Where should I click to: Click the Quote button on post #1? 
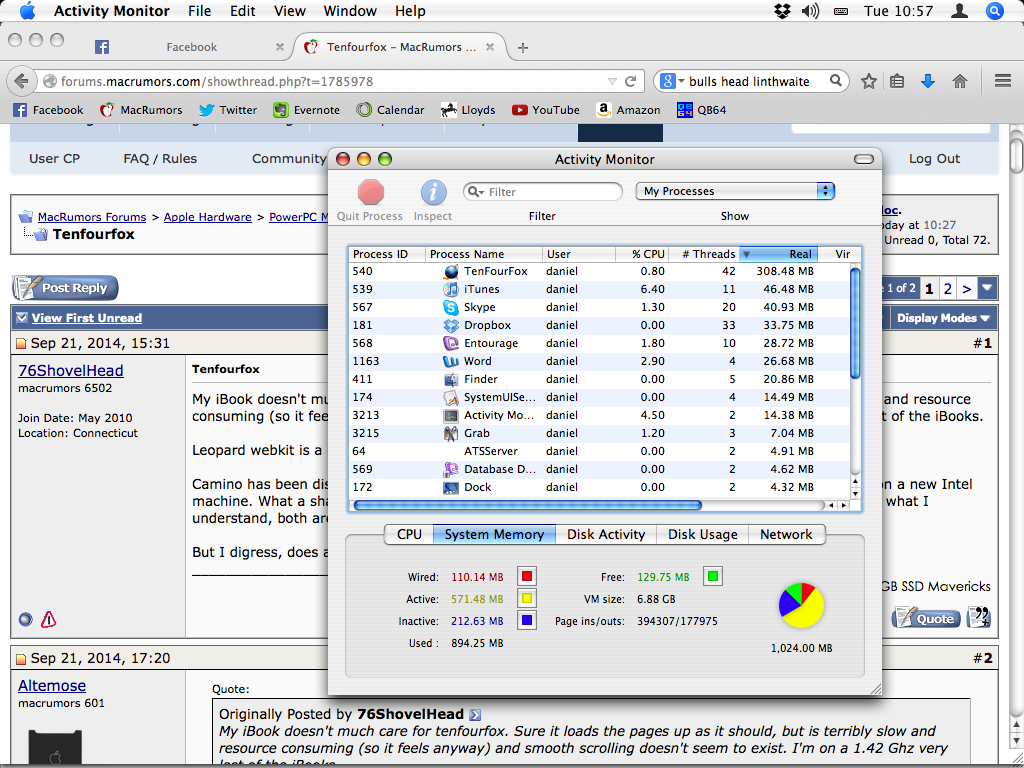[927, 618]
